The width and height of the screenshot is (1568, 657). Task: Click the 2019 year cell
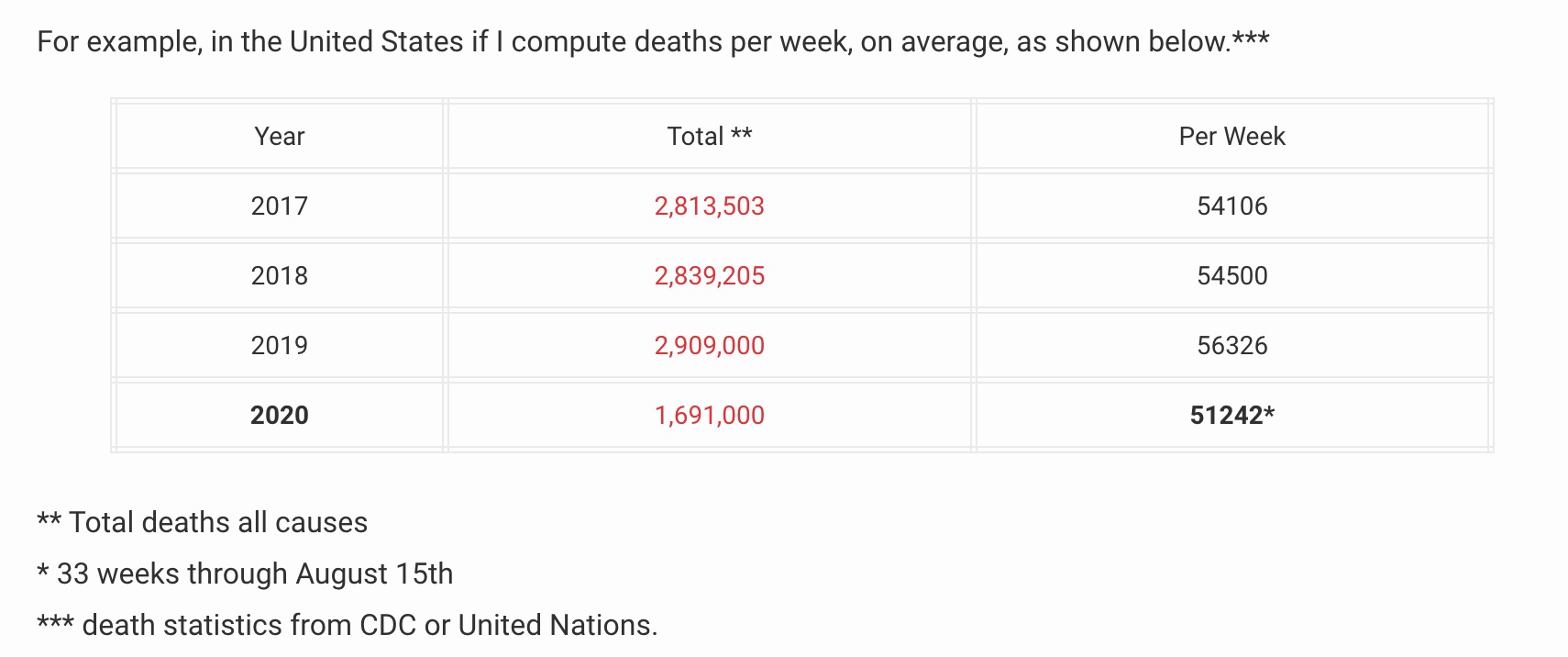tap(280, 345)
